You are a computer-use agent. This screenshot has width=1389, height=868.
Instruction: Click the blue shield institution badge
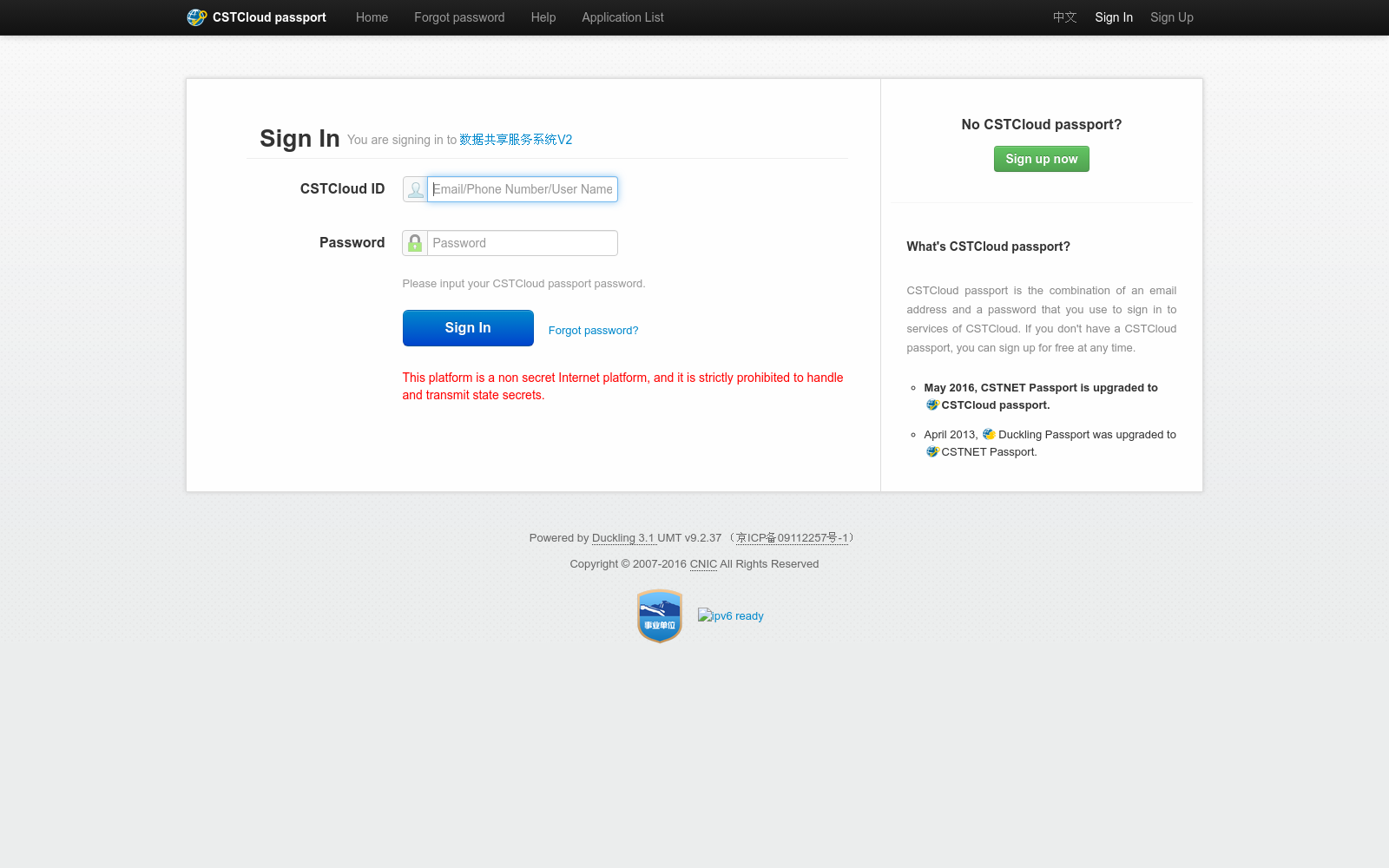click(x=660, y=616)
